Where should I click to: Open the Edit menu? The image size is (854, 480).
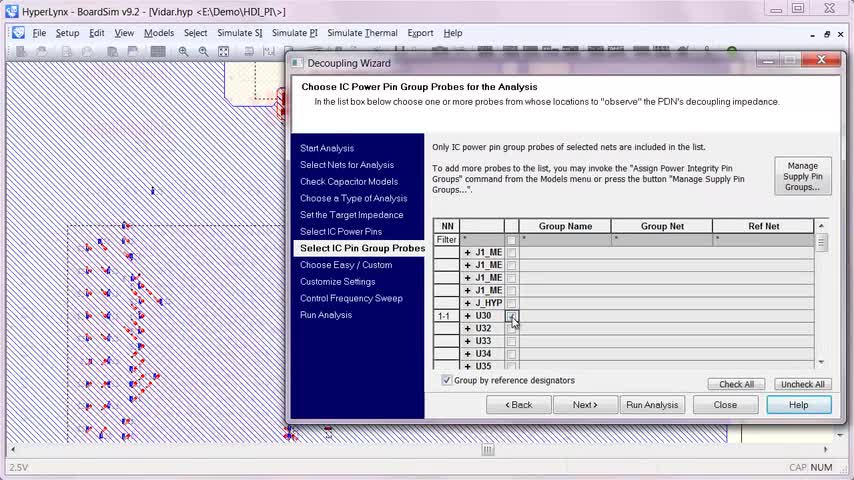pos(97,33)
